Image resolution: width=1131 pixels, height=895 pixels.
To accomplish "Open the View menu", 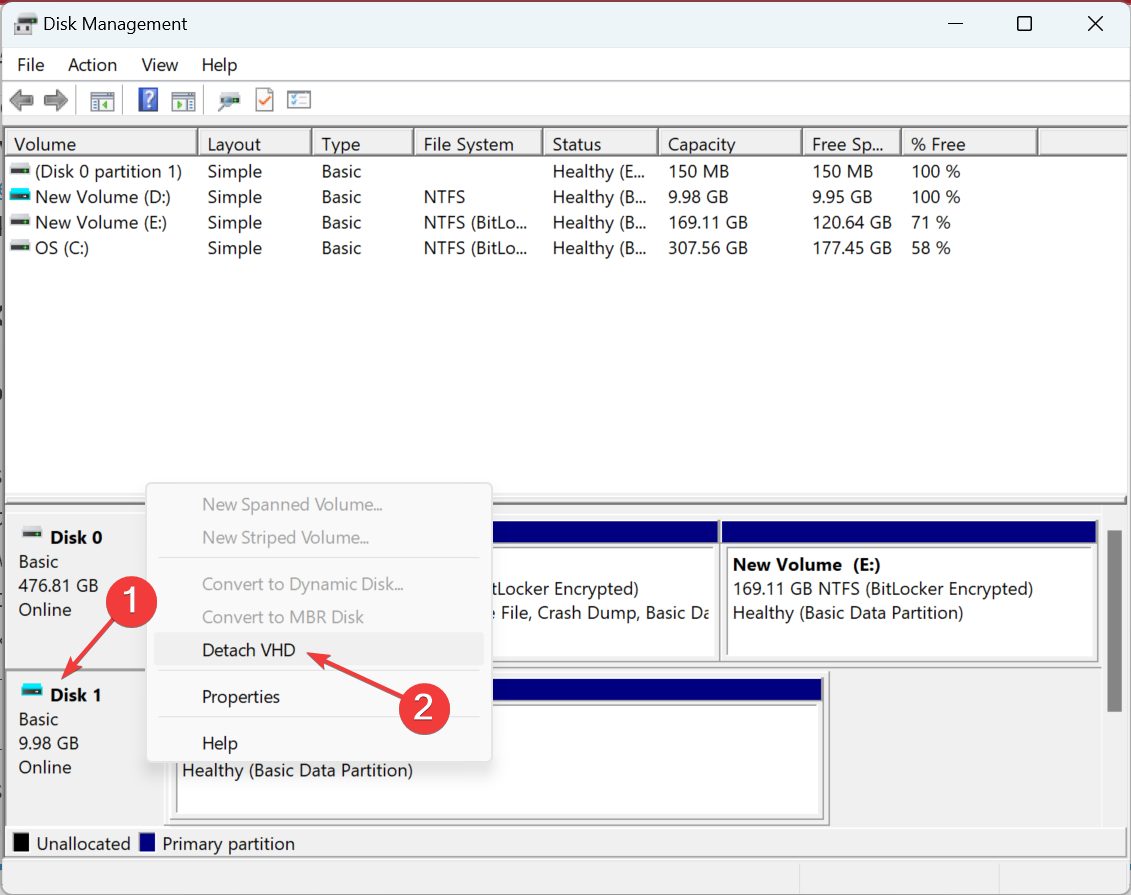I will coord(159,65).
